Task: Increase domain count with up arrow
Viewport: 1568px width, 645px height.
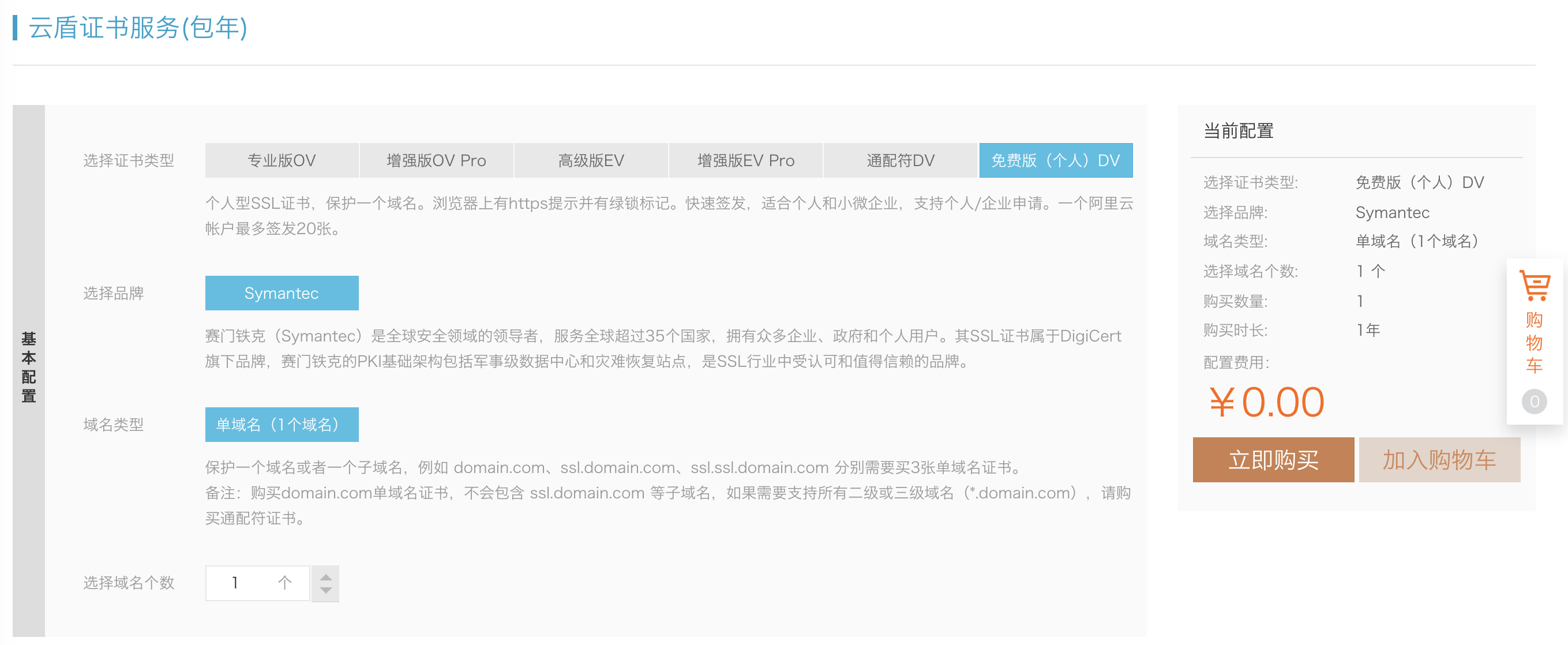Action: tap(325, 576)
